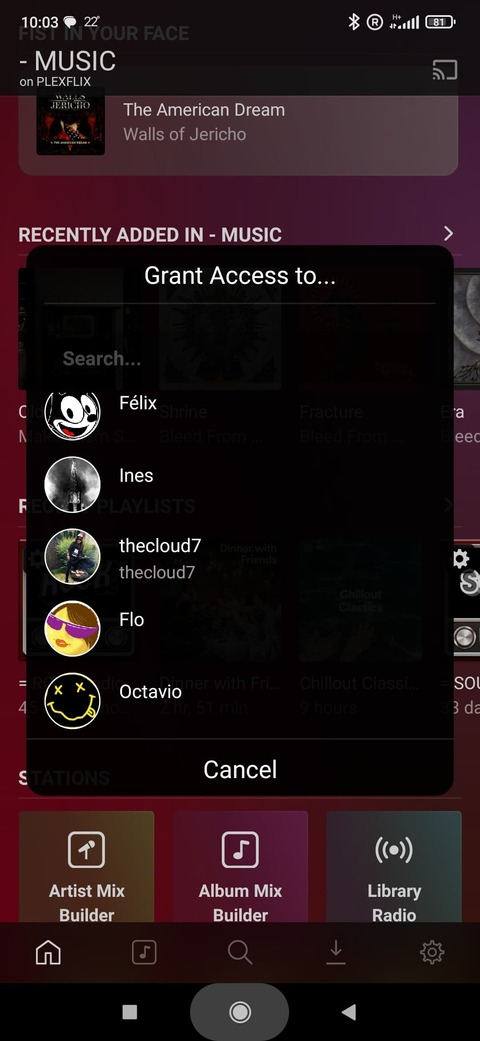
Task: Expand Recently Added in Music chevron
Action: pyautogui.click(x=449, y=234)
